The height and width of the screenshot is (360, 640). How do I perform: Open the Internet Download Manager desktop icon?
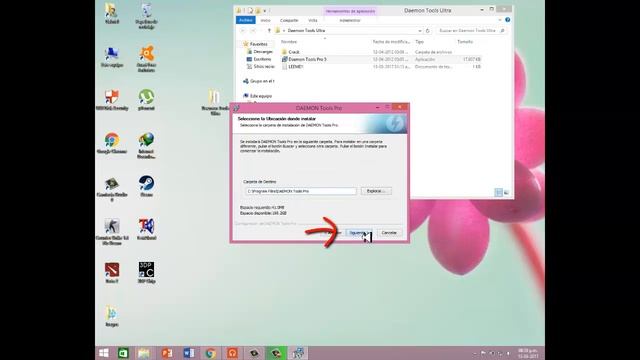pyautogui.click(x=146, y=146)
